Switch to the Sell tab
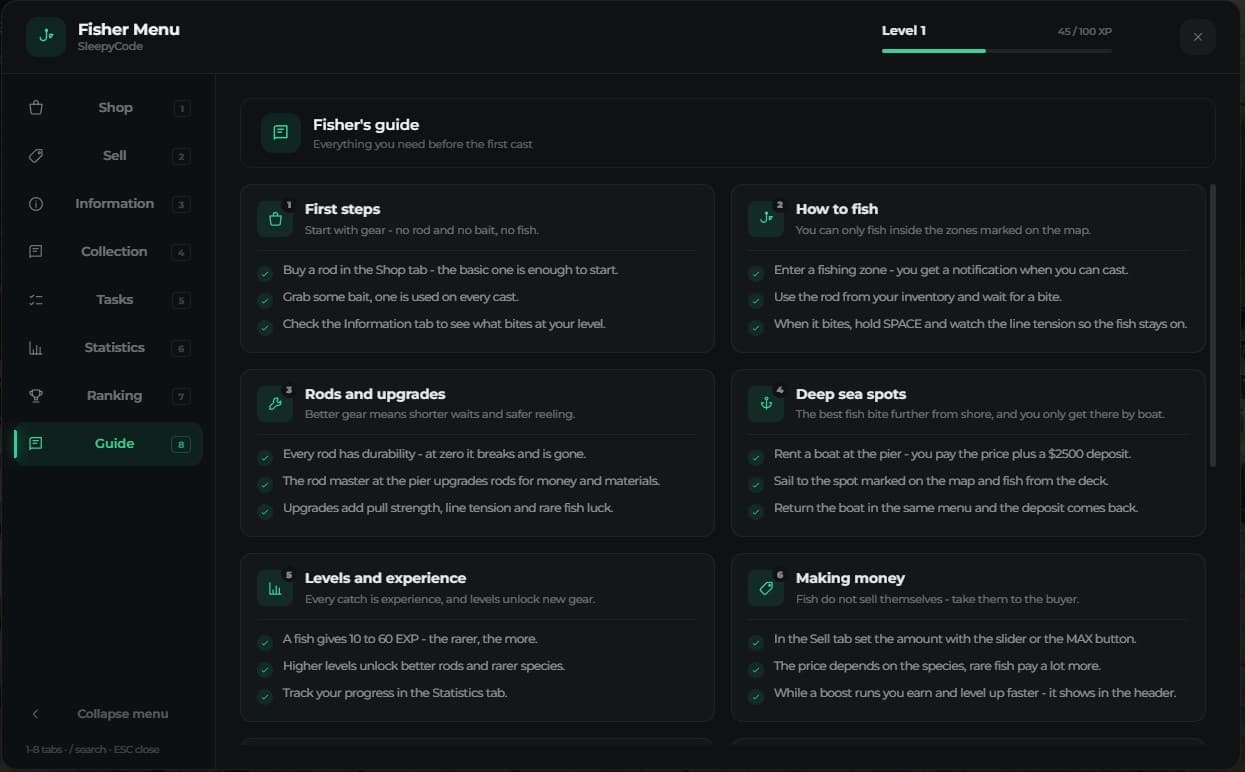This screenshot has width=1245, height=772. [108, 156]
